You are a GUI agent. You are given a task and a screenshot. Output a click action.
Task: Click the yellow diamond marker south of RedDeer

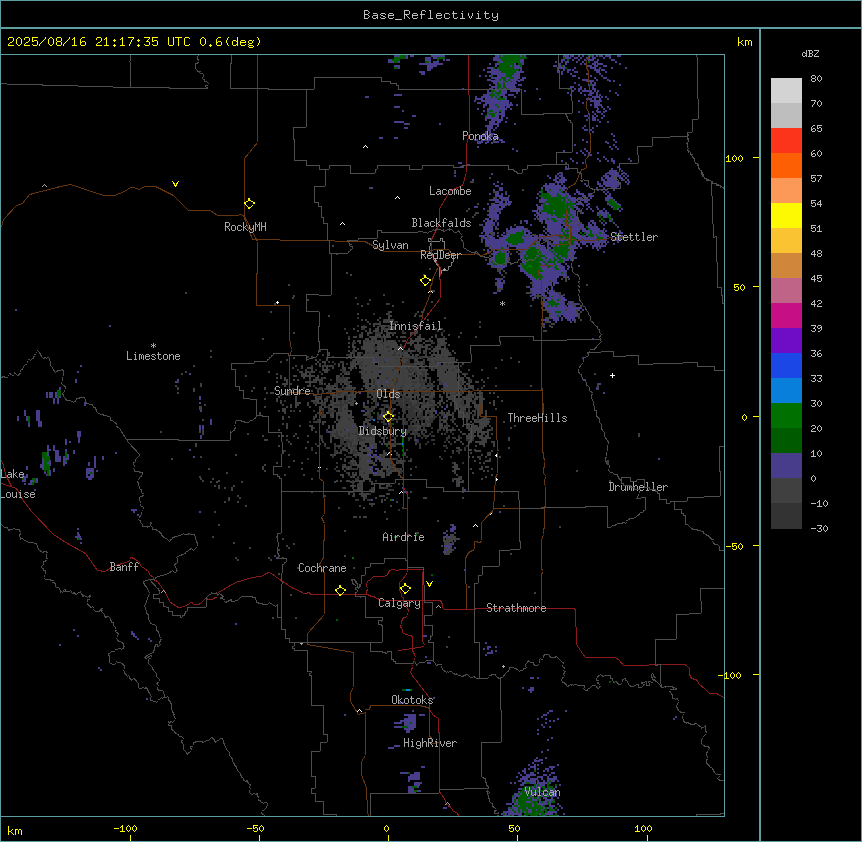tap(426, 281)
